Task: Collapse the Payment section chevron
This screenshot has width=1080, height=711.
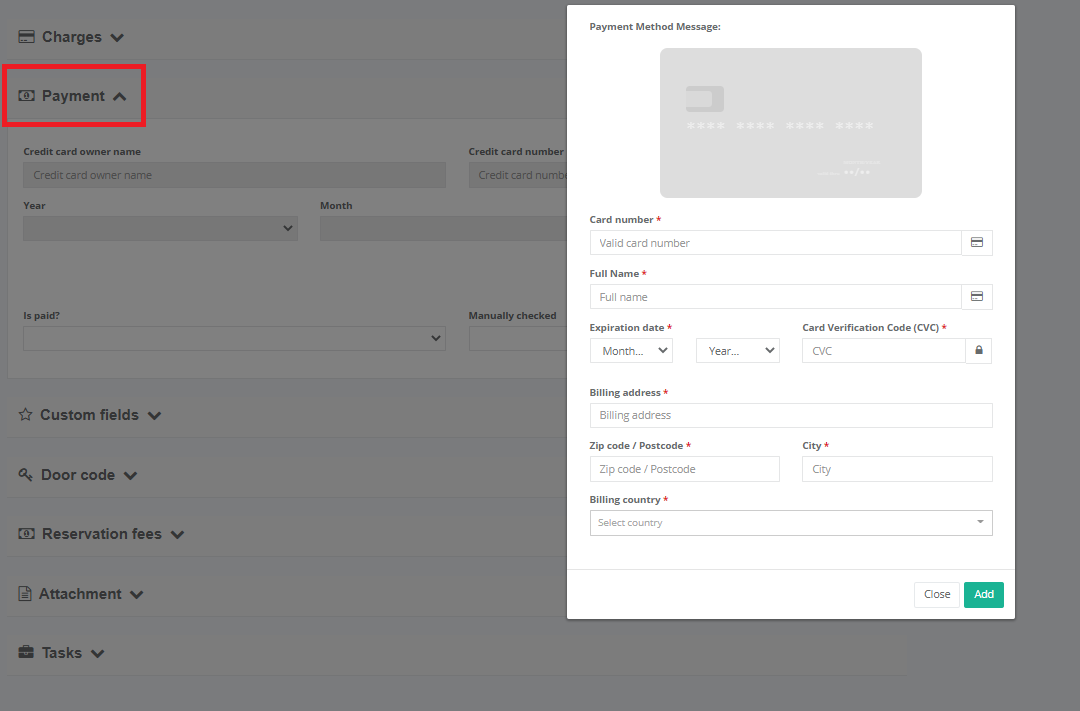Action: point(120,96)
